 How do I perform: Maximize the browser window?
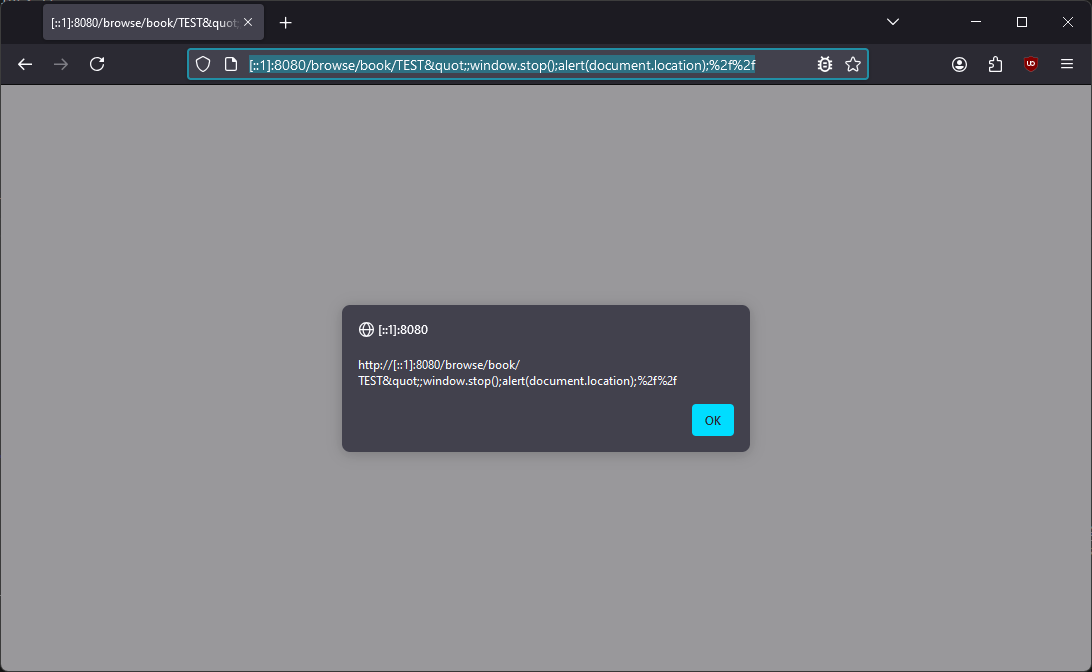pyautogui.click(x=1021, y=22)
